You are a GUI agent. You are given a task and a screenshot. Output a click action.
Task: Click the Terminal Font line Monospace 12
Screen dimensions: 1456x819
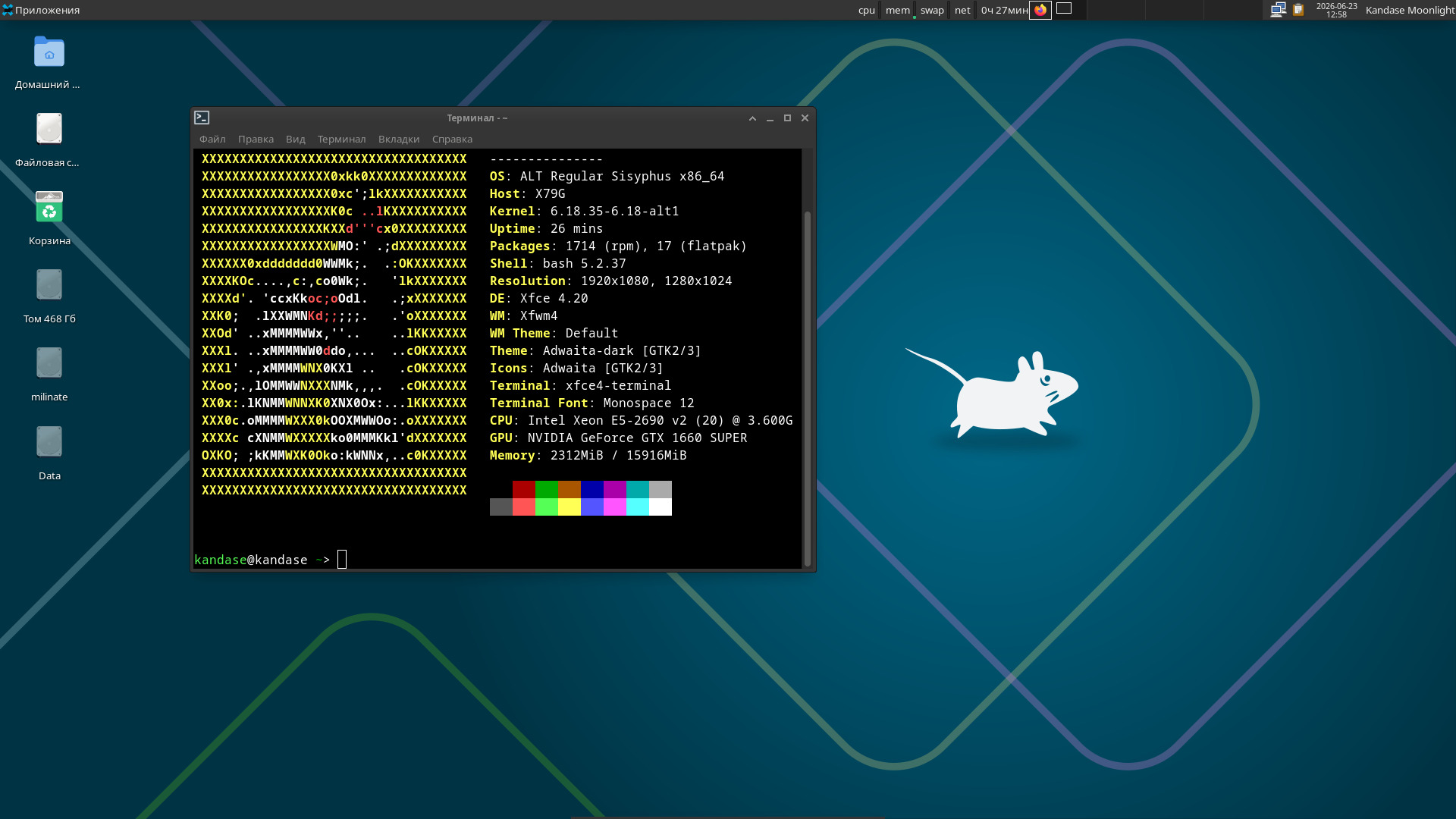coord(591,403)
